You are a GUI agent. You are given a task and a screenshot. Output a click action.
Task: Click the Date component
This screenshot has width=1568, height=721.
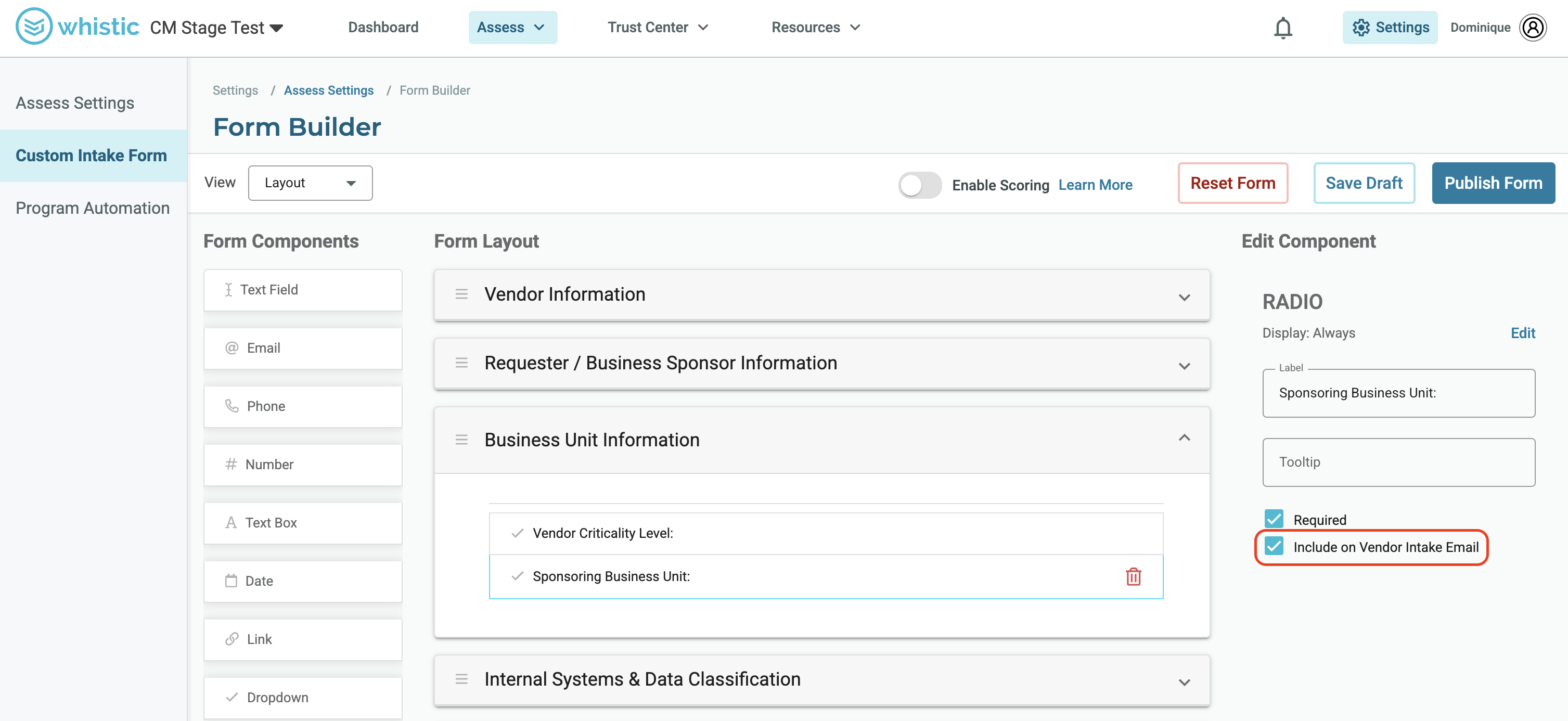click(303, 582)
